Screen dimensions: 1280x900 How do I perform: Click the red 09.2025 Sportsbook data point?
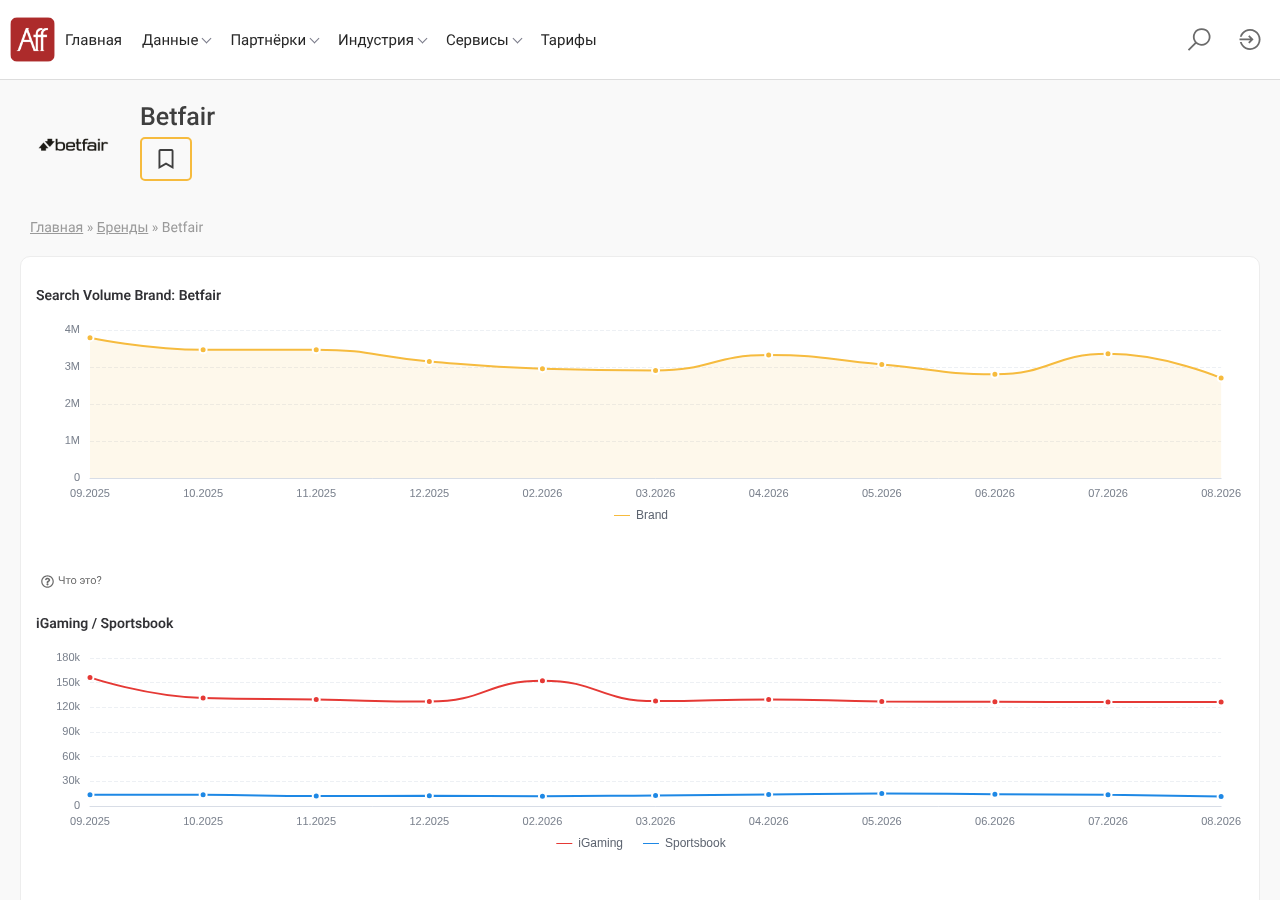90,678
